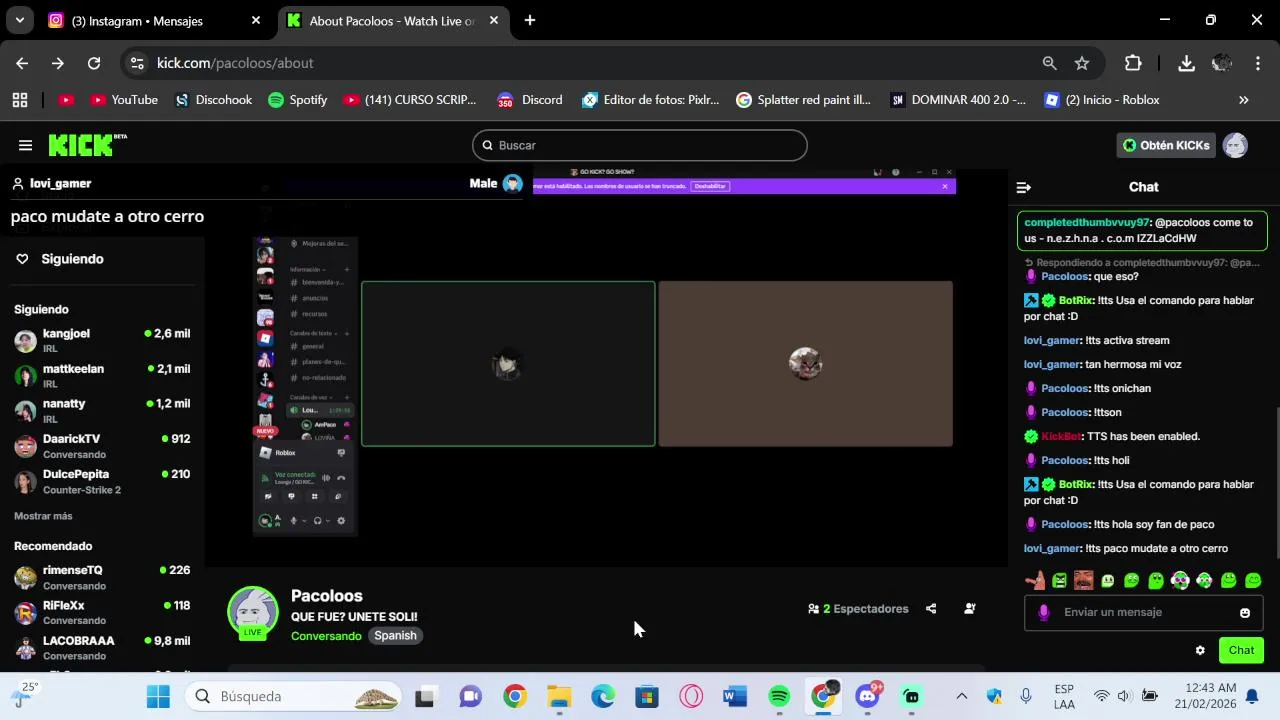Open nanatty channel in sidebar
This screenshot has height=720, width=1280.
click(102, 410)
